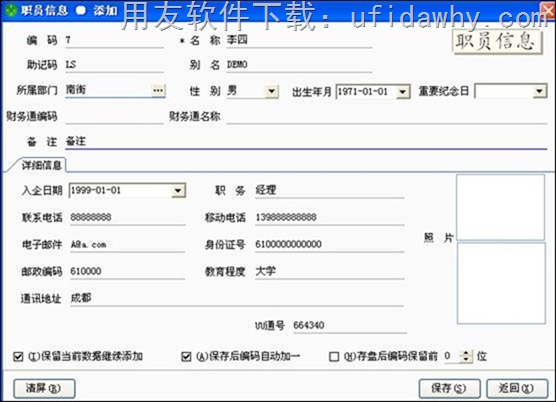Click the 财务通编码 input field
Image resolution: width=556 pixels, height=402 pixels.
pos(115,117)
